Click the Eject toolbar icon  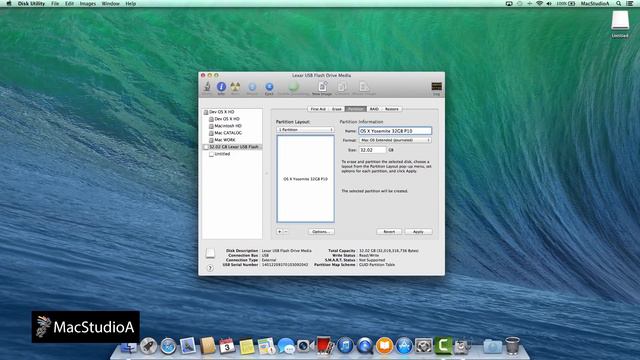point(269,87)
